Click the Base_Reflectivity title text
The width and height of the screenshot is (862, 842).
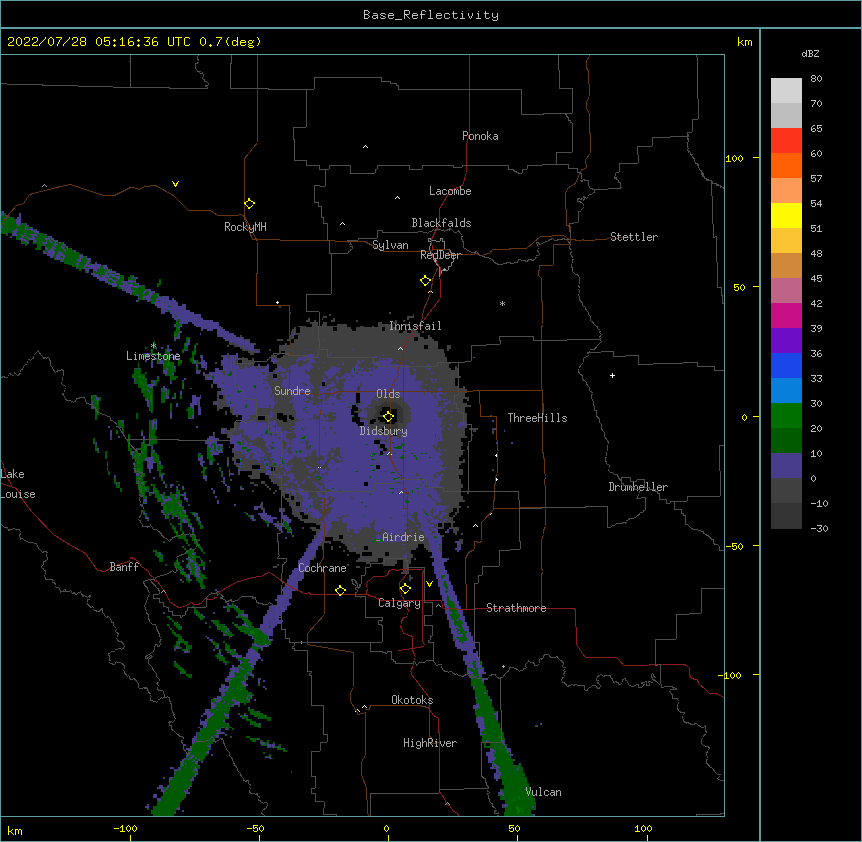pos(431,15)
